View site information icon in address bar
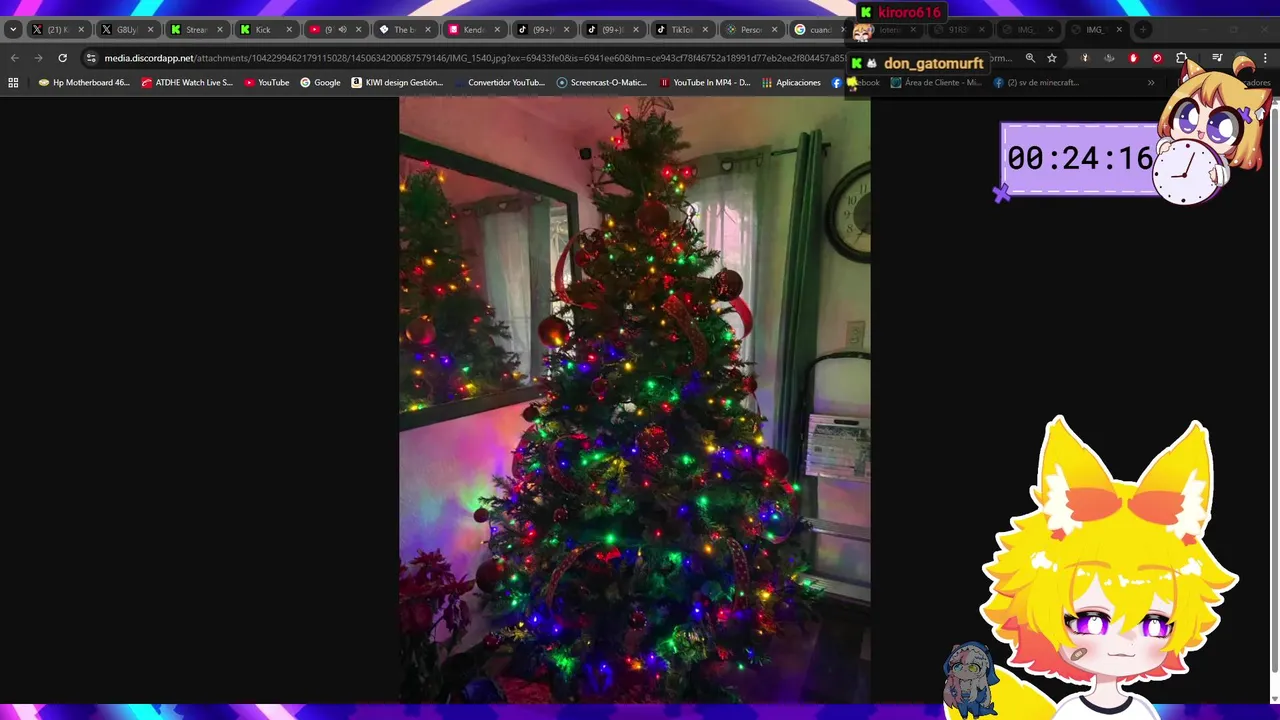The height and width of the screenshot is (720, 1280). click(x=91, y=58)
